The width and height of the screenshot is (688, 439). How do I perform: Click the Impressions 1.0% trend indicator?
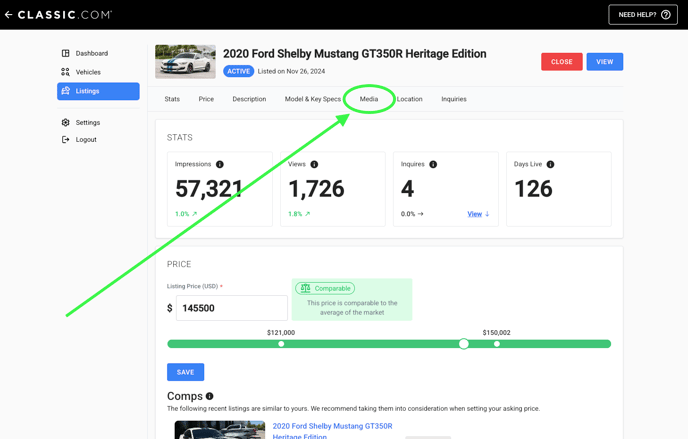pyautogui.click(x=186, y=214)
